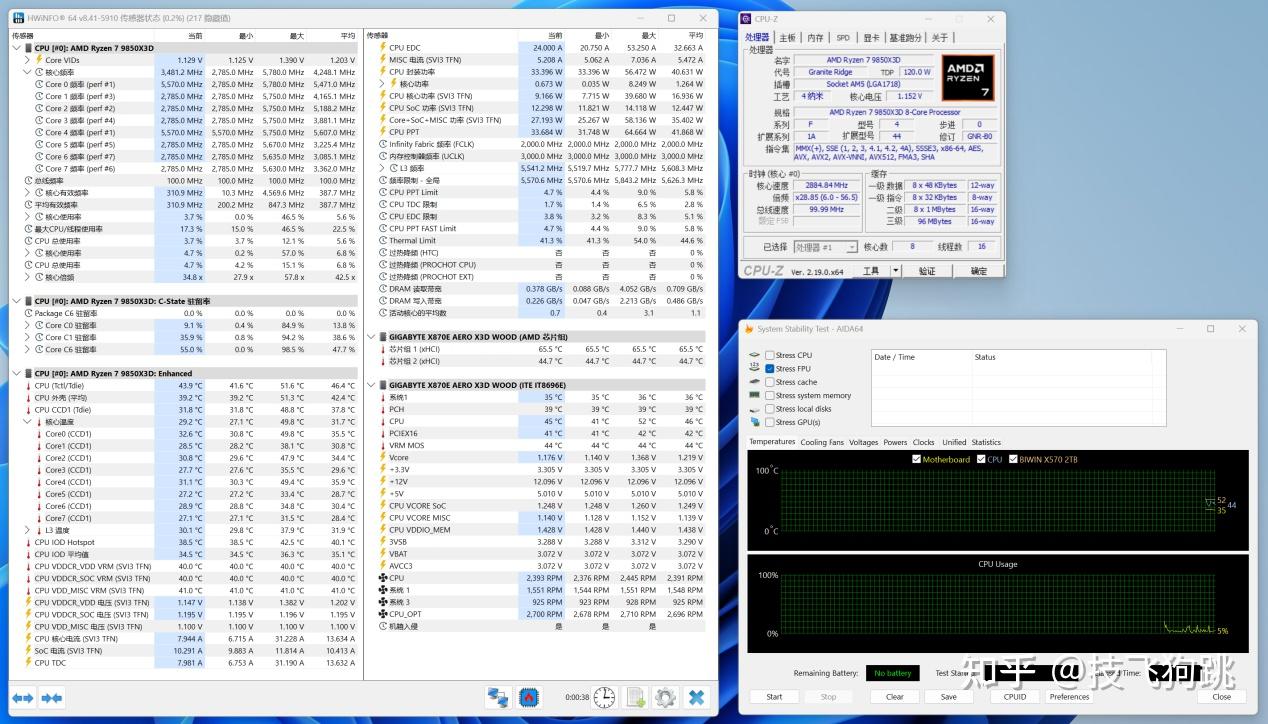Click fan icon of CPU 2,393 RPM row
This screenshot has height=724, width=1268.
click(x=382, y=578)
